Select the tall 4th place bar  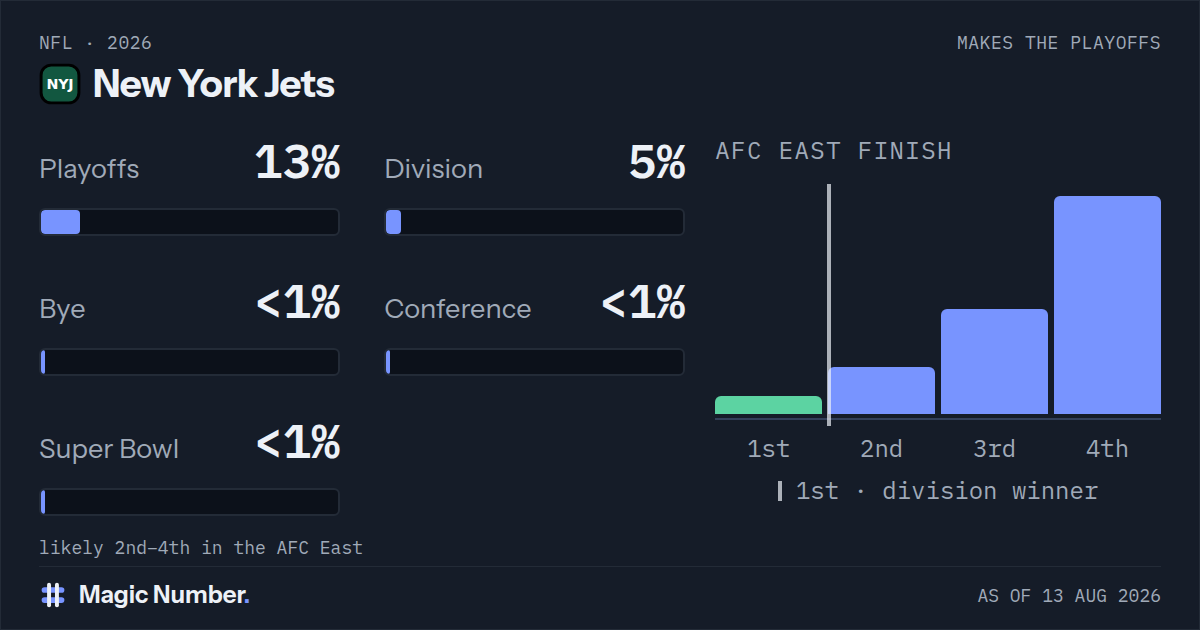[1108, 305]
